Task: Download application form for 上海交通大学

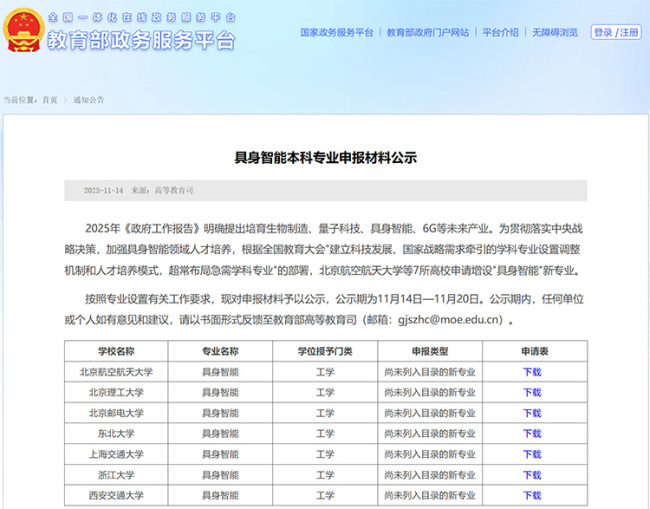Action: [531, 454]
